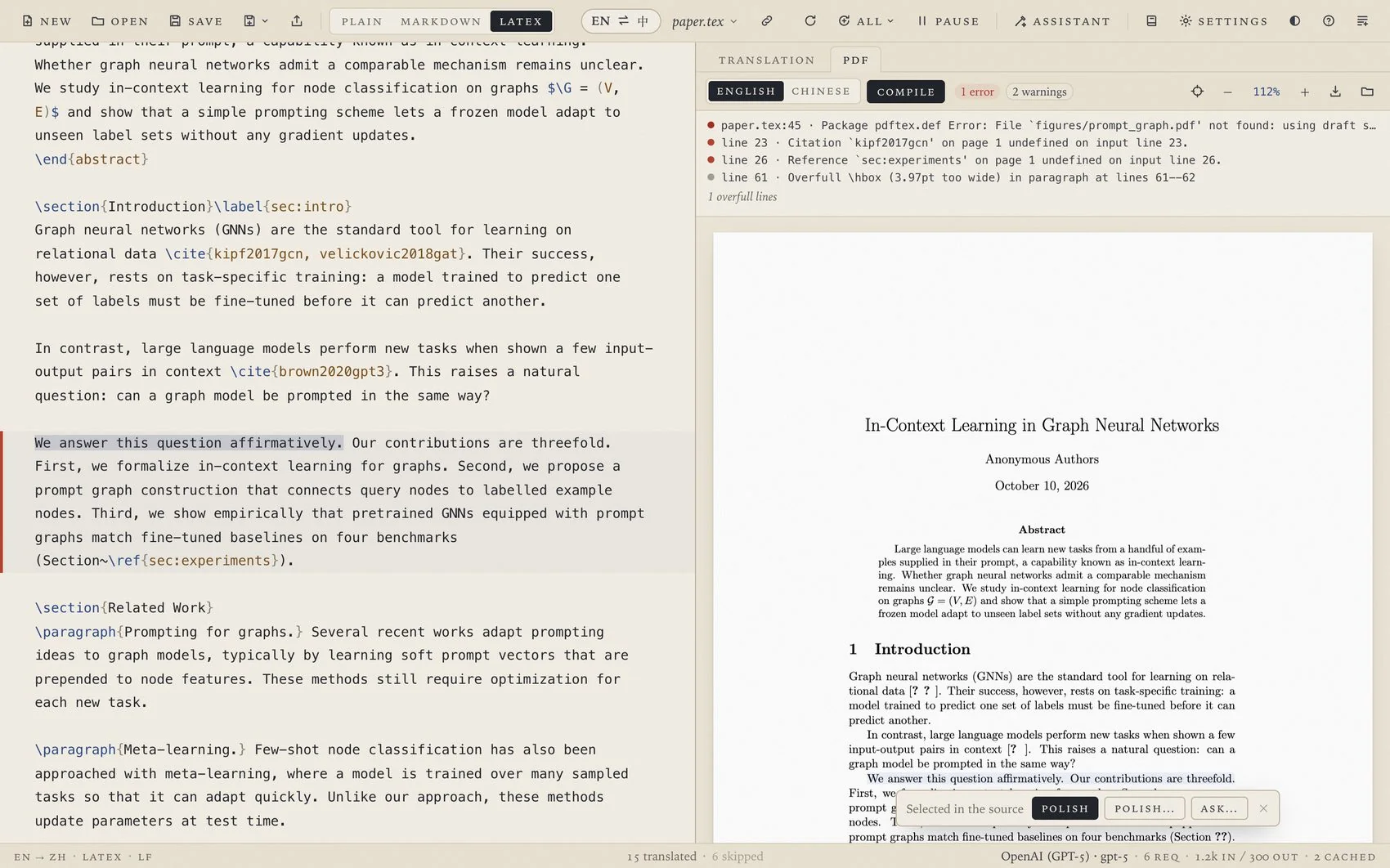Click the paper.tex:45 figure-not-found error
The image size is (1390, 868).
click(1042, 125)
